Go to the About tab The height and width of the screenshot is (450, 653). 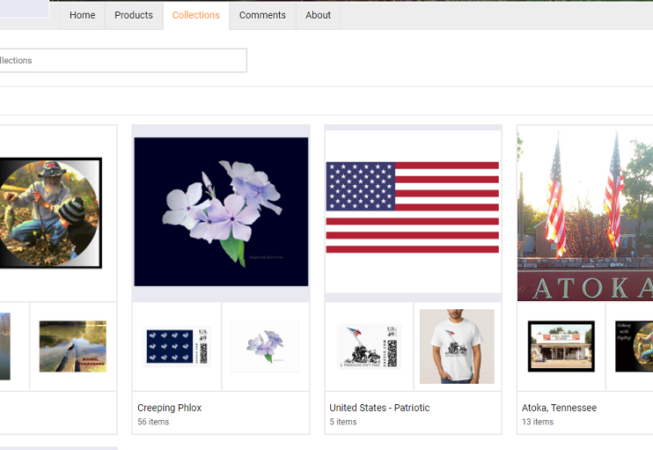(318, 15)
